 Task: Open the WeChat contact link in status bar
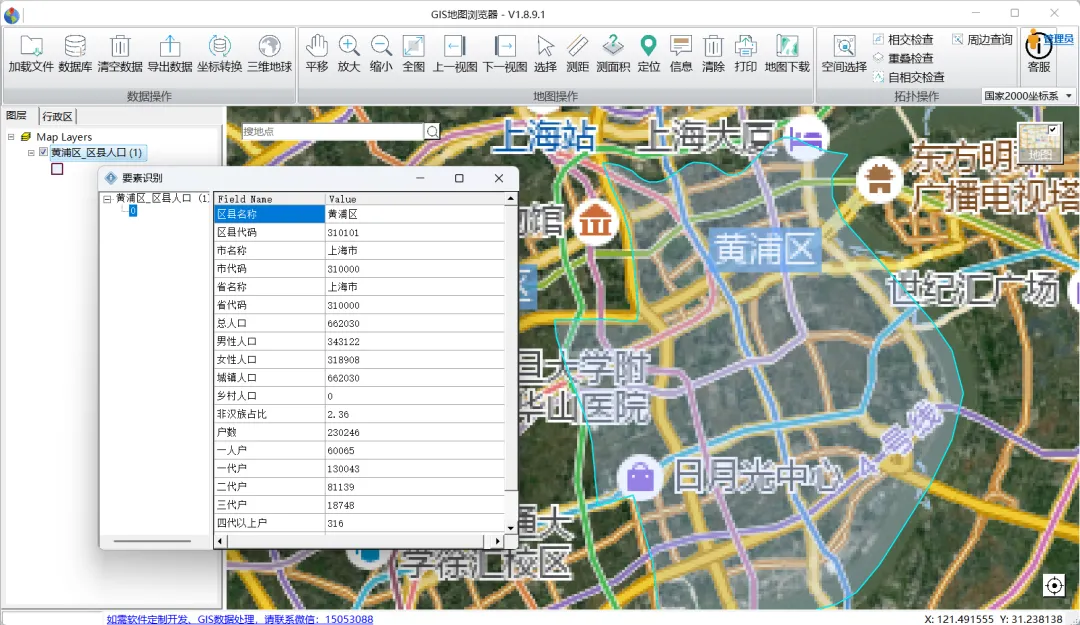tap(240, 619)
